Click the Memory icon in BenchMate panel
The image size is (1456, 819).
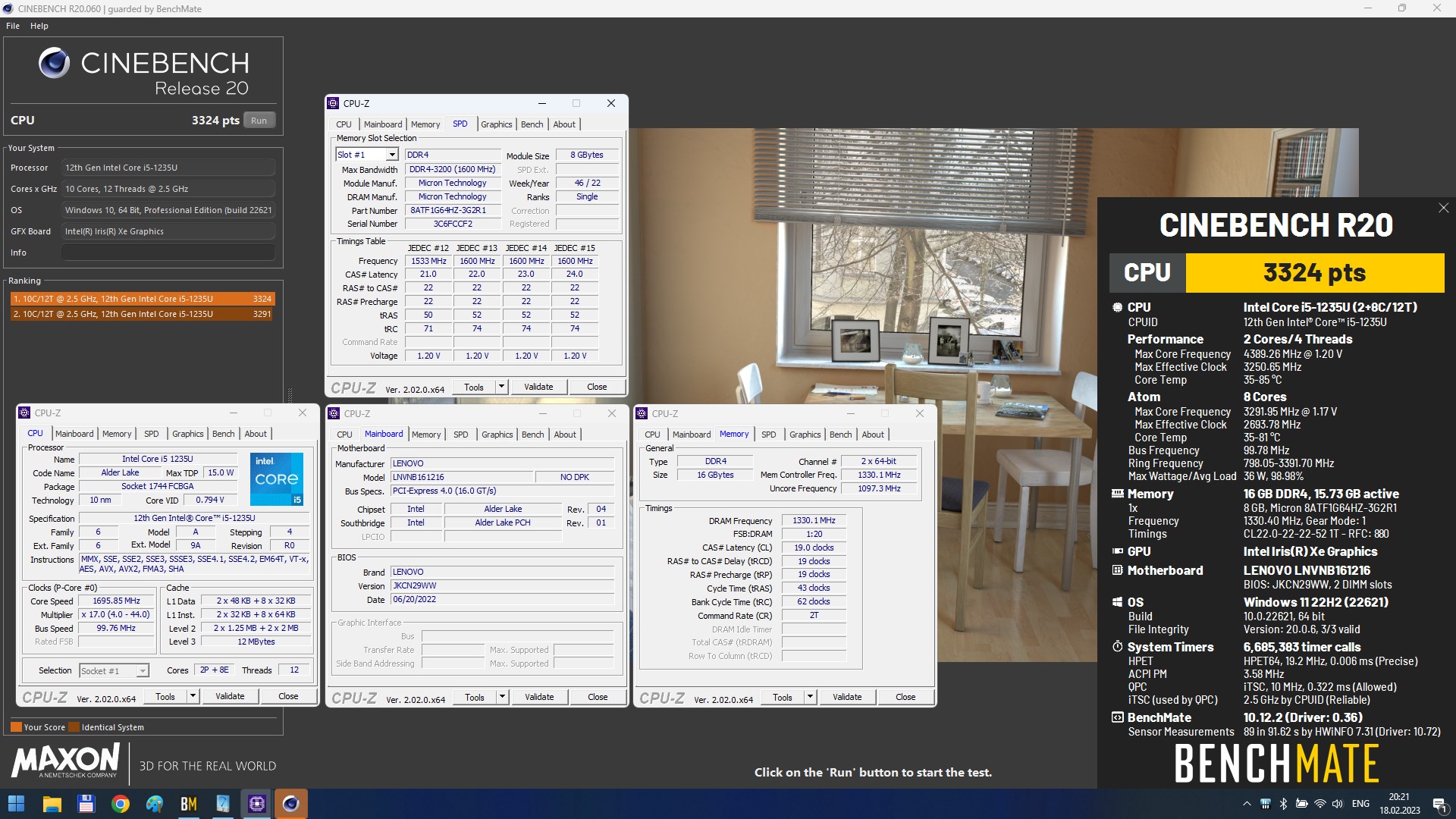(x=1117, y=494)
